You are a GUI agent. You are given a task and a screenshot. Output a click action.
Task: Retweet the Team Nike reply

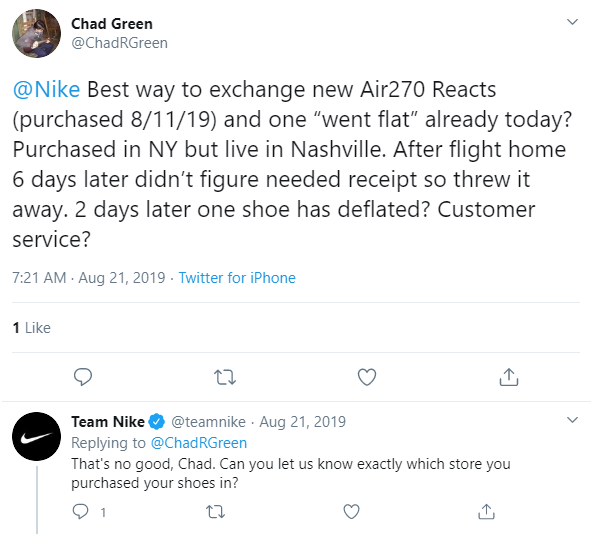click(x=216, y=512)
